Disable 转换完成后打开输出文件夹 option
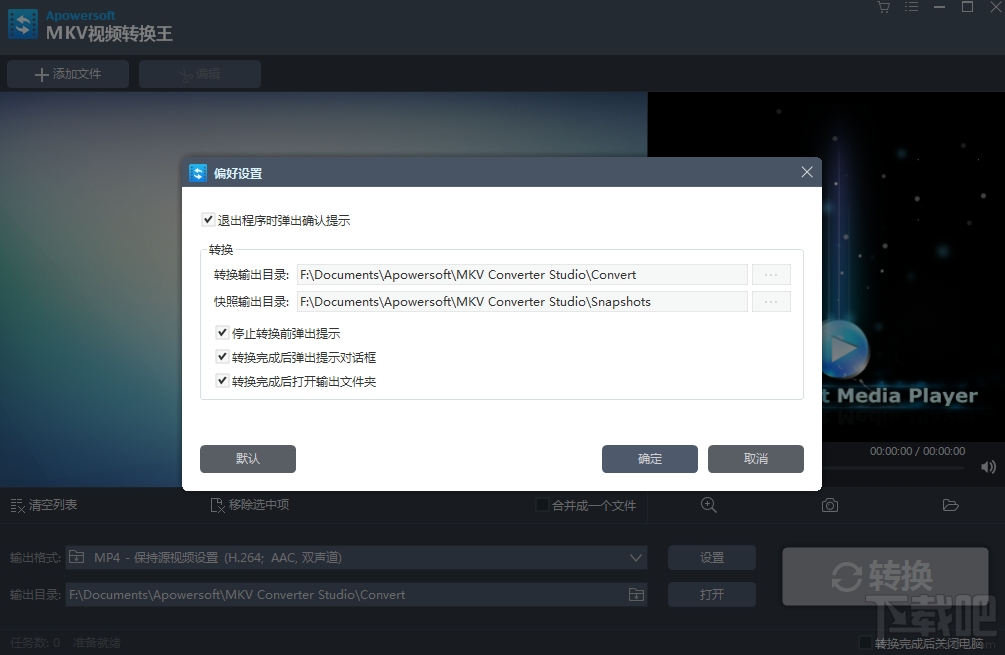This screenshot has height=655, width=1005. (222, 381)
